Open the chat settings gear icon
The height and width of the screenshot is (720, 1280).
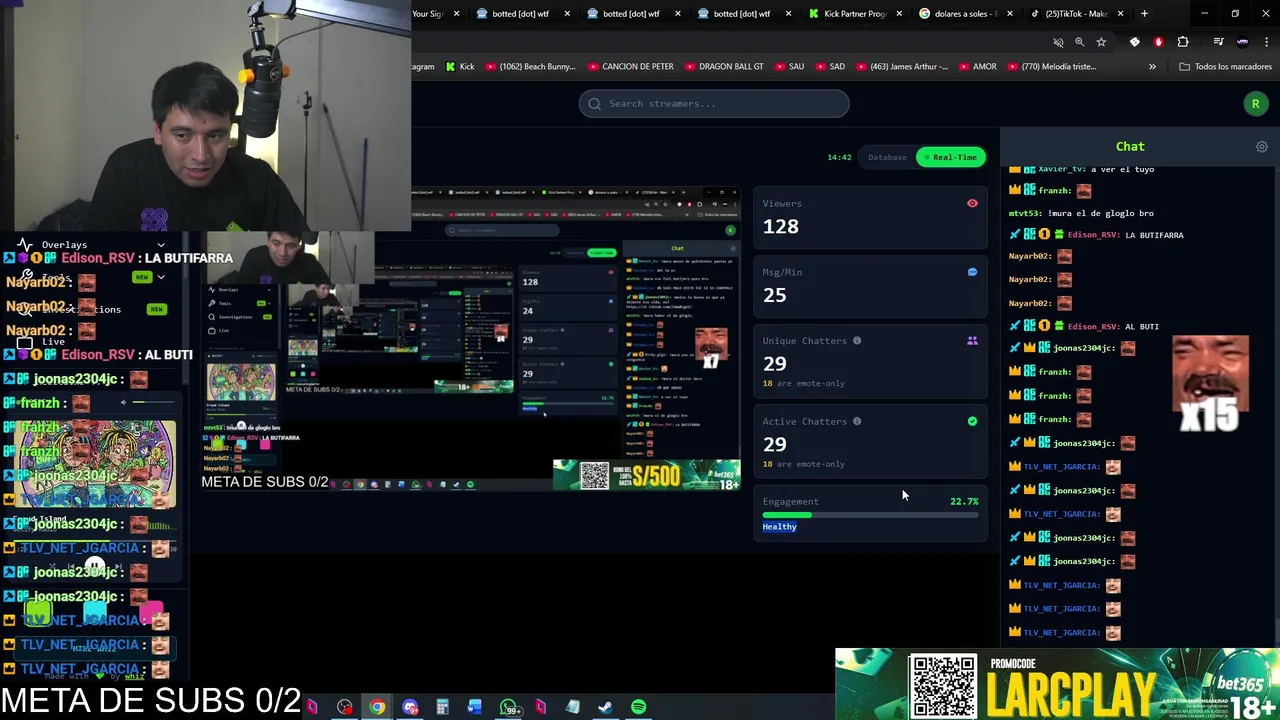coord(1262,147)
